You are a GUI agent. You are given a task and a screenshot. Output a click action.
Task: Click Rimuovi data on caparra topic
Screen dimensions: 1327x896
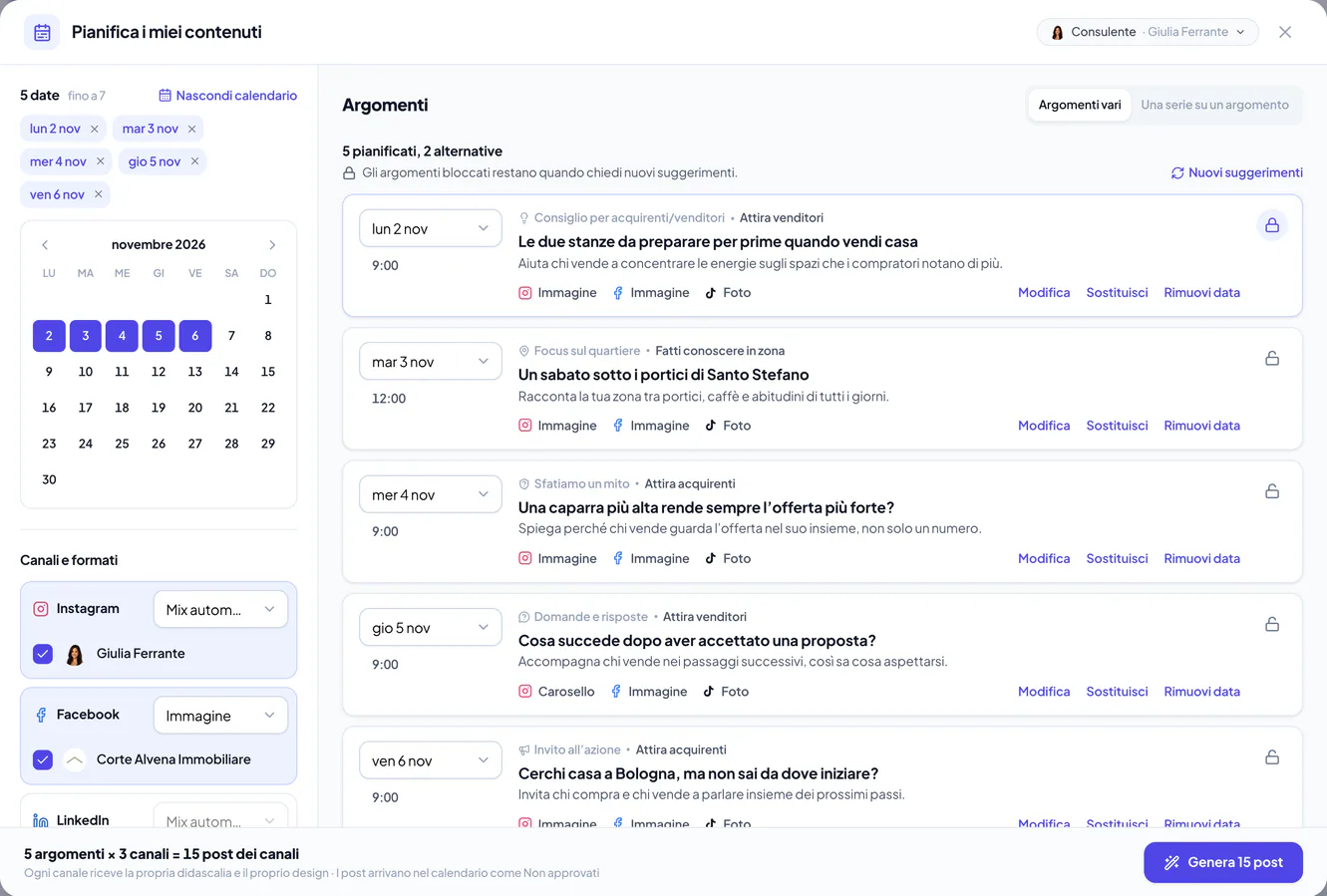[1201, 558]
